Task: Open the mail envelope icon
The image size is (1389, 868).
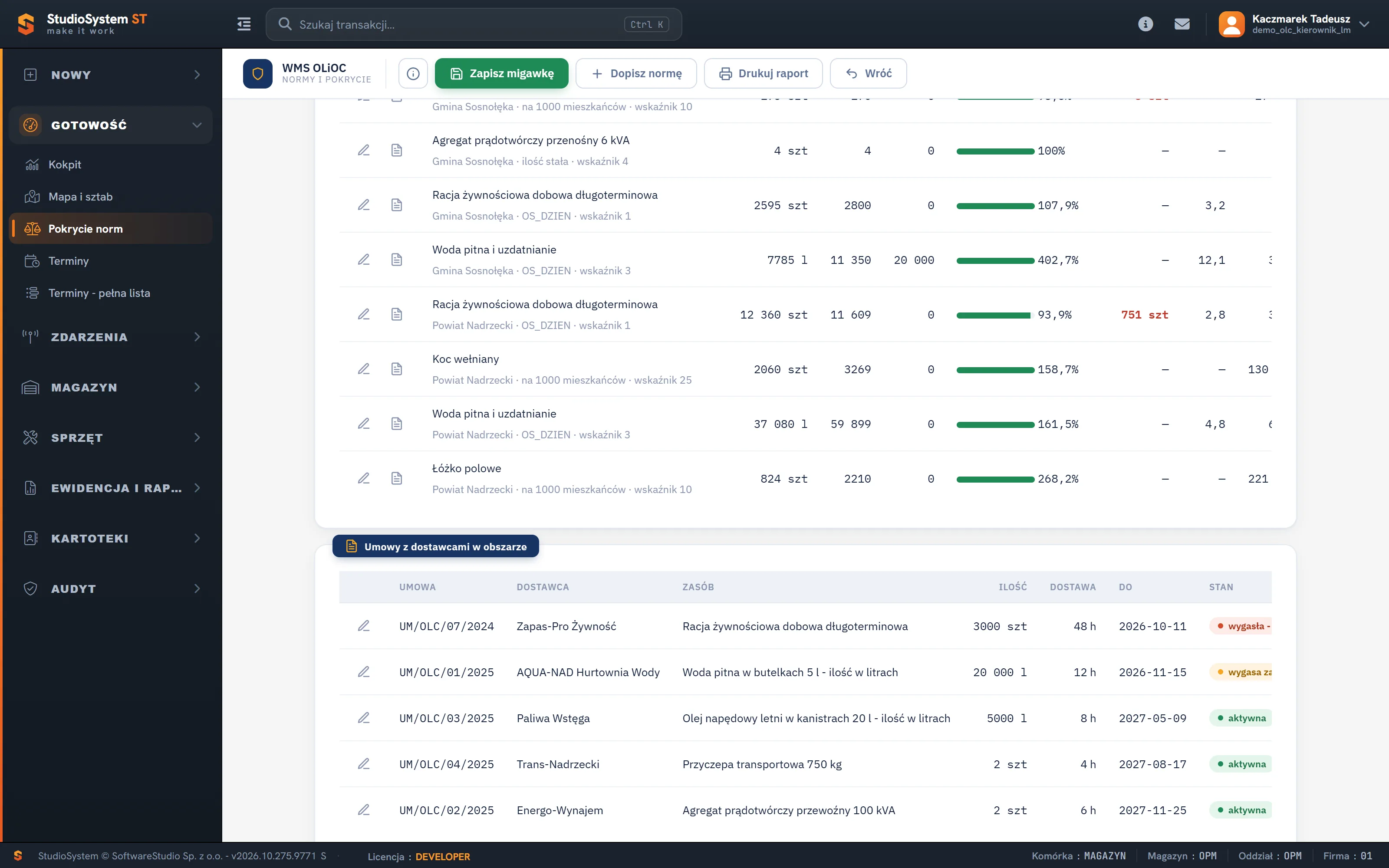Action: pos(1182,24)
